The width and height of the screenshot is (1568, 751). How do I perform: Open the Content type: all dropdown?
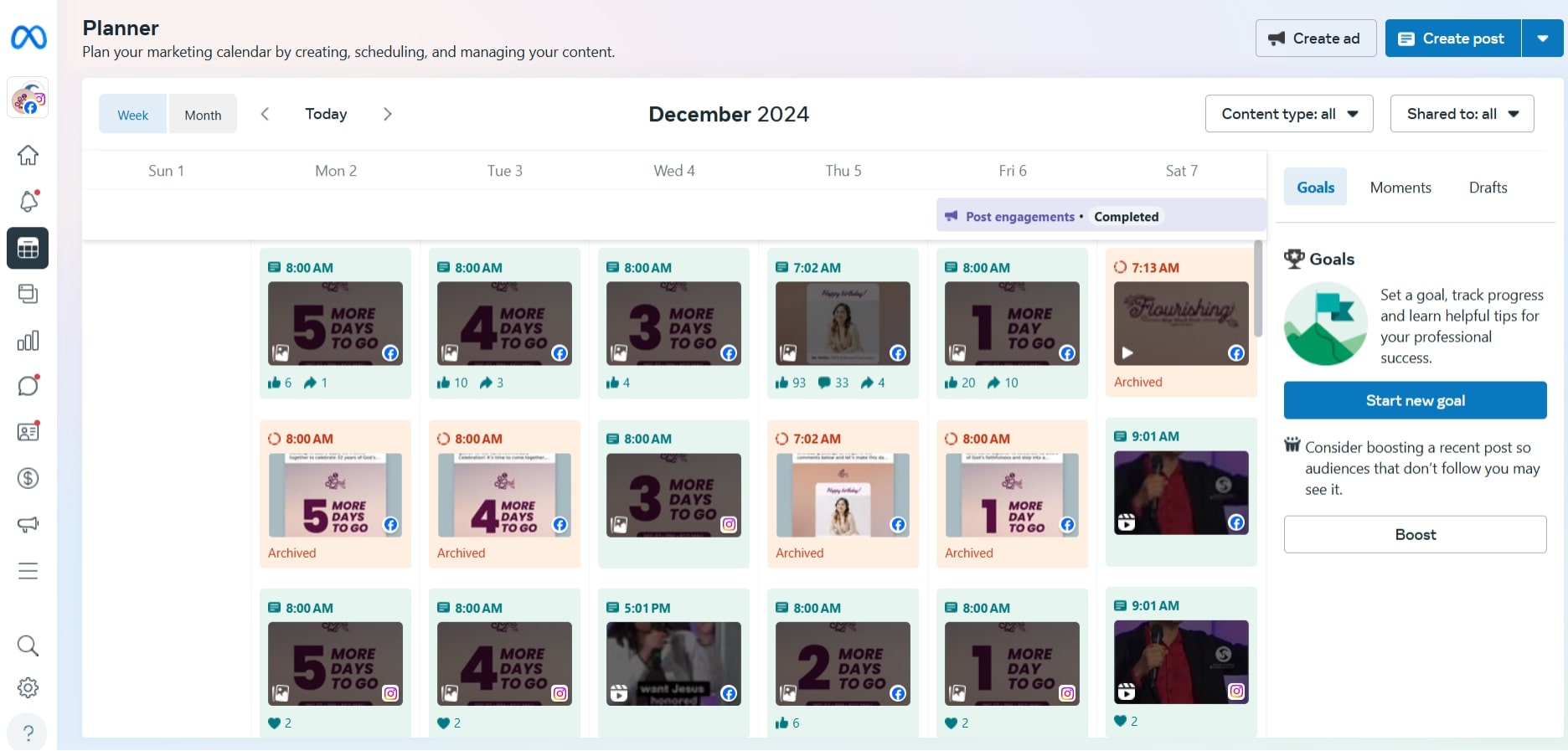click(x=1289, y=114)
